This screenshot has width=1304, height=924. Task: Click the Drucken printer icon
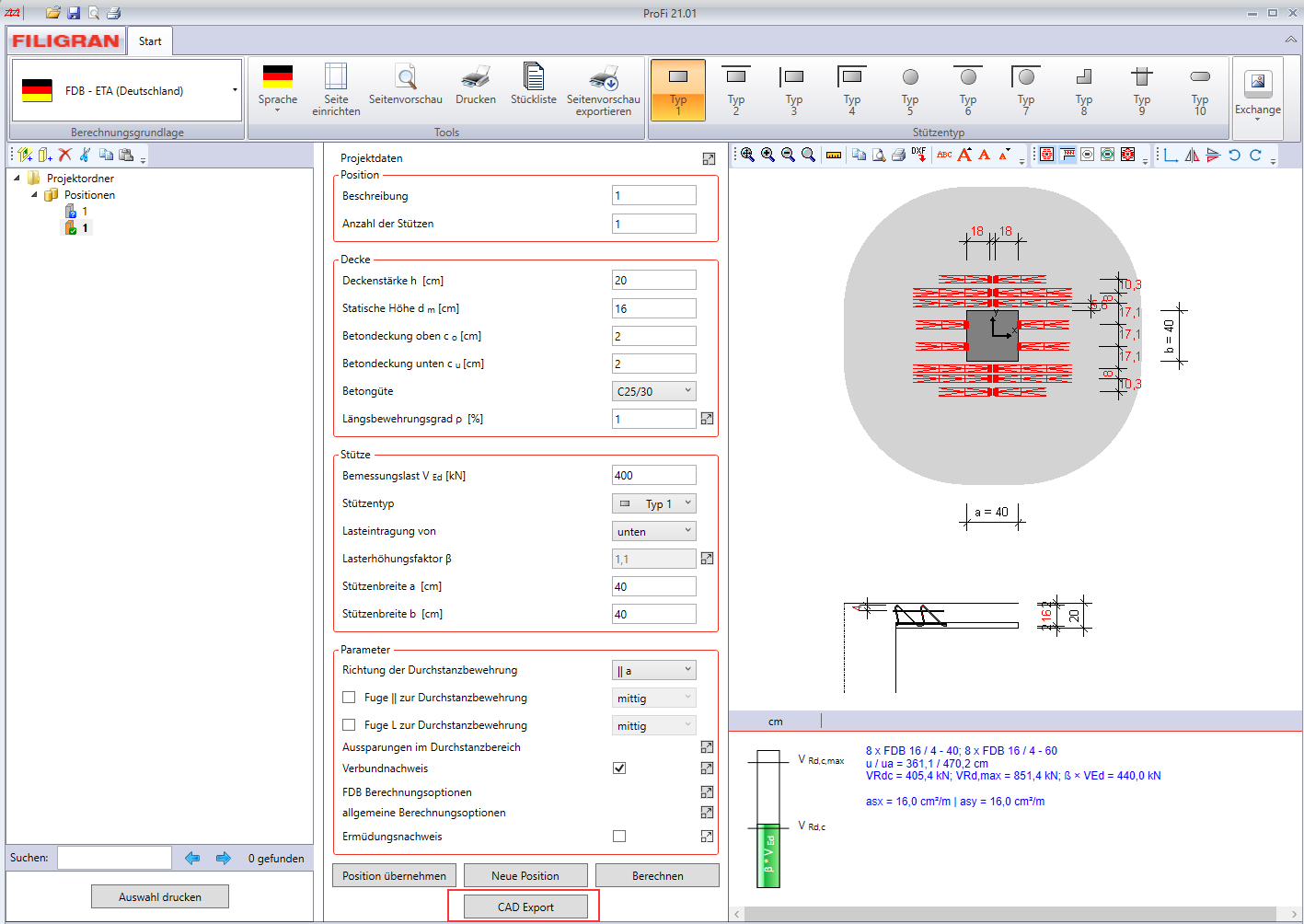tap(476, 85)
